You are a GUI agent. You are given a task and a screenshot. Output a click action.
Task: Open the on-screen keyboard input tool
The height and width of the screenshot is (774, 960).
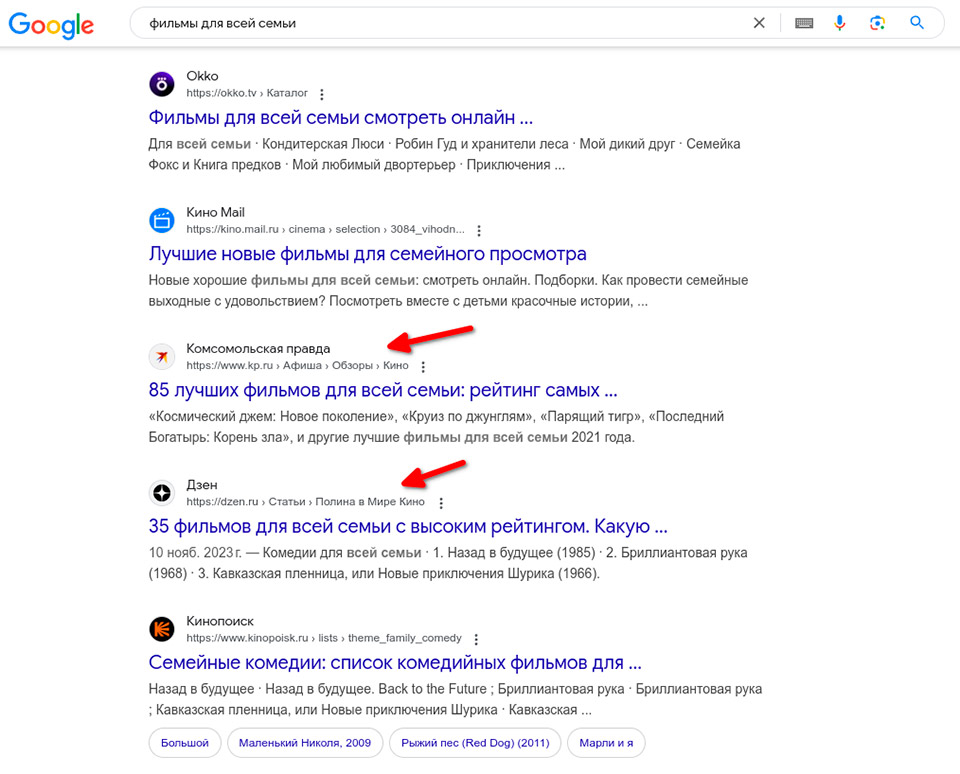point(804,23)
